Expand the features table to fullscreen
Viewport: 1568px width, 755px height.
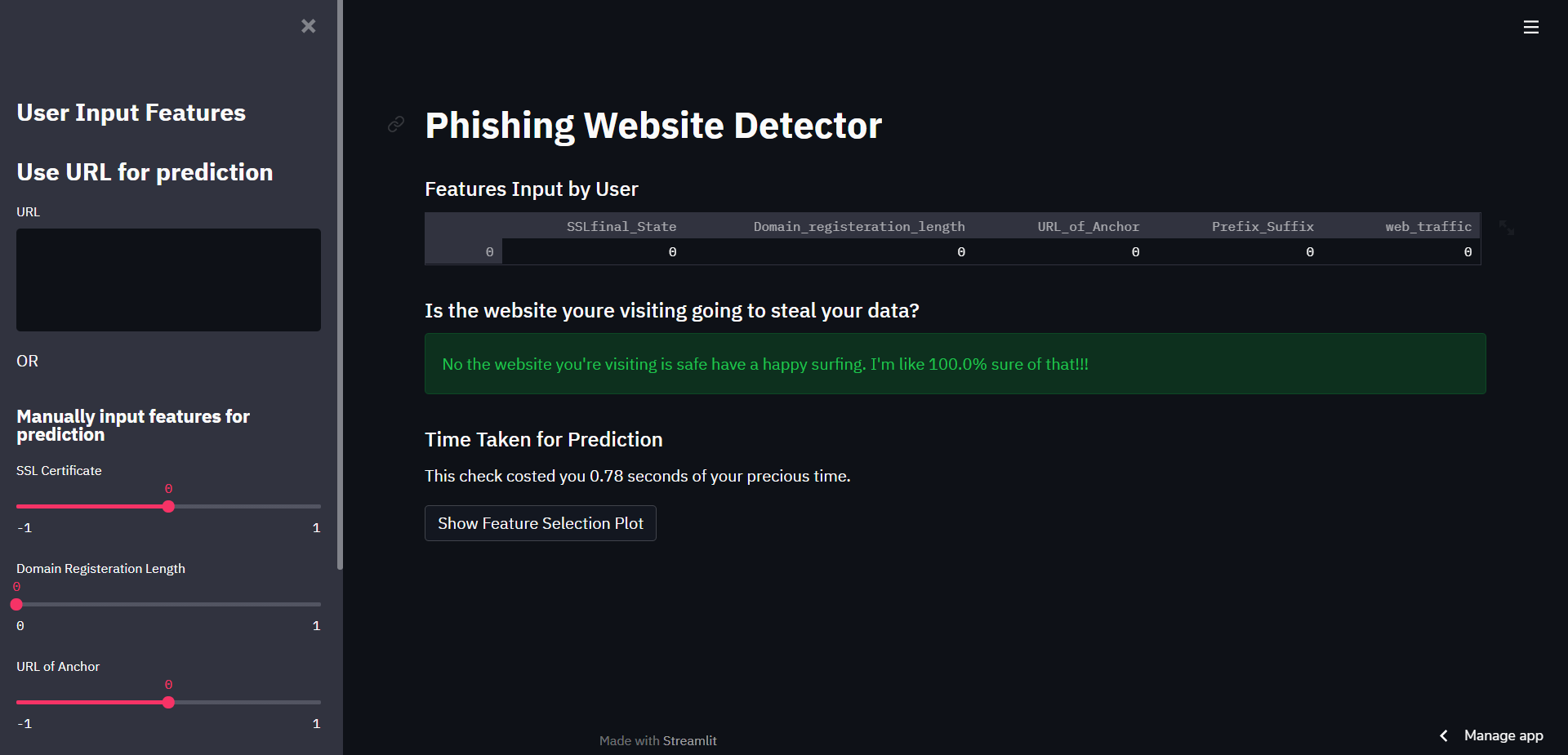[1507, 229]
